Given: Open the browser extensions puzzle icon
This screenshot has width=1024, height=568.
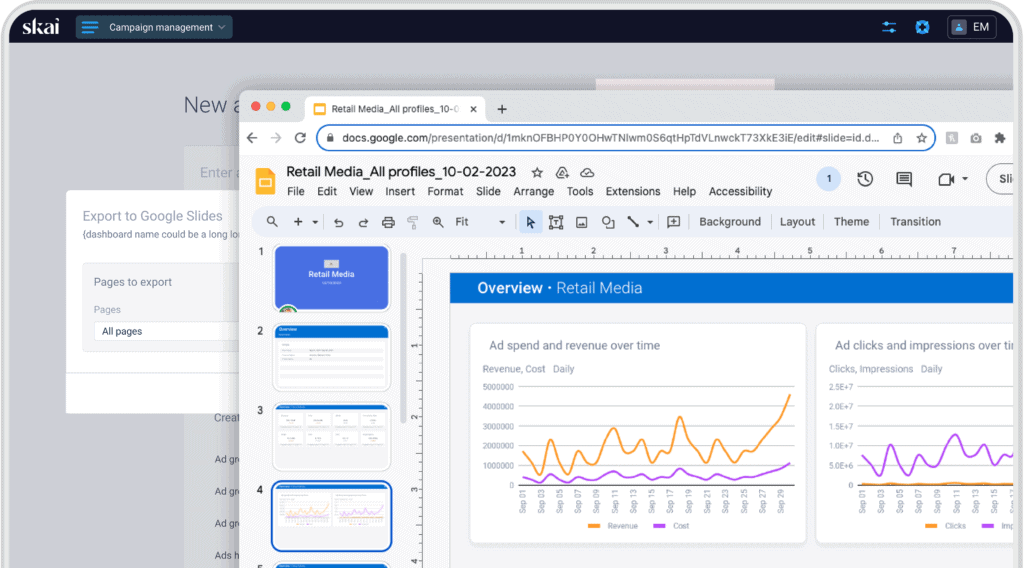Looking at the screenshot, I should click(x=1000, y=138).
